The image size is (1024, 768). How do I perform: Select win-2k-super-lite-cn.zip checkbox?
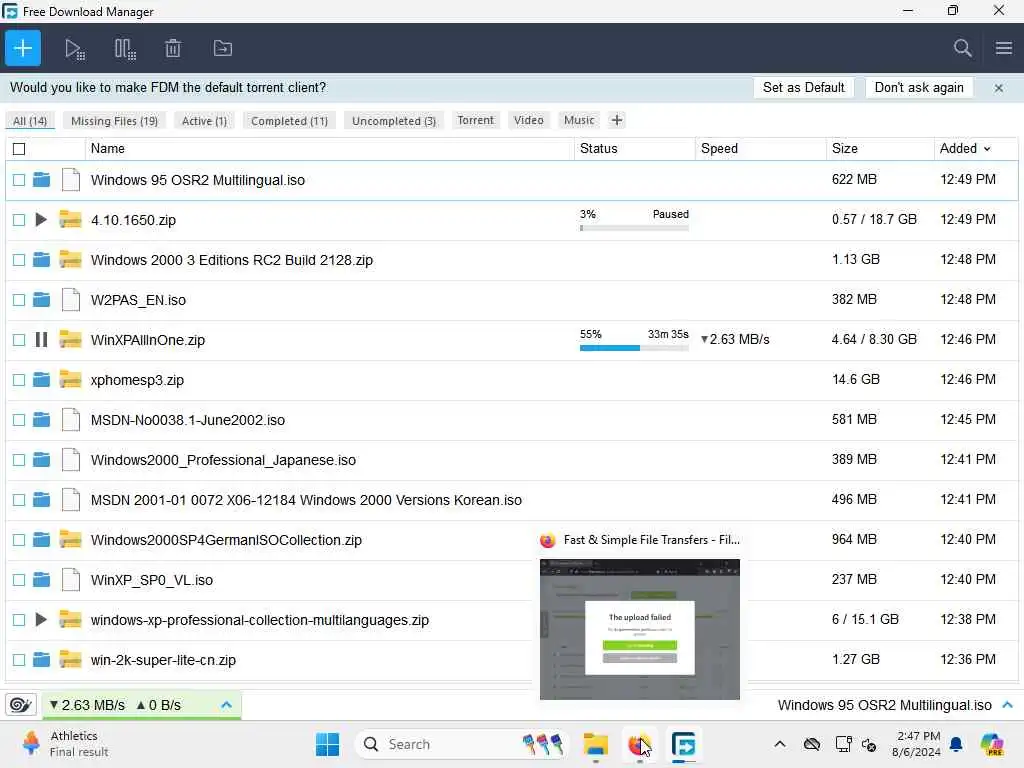pos(19,660)
